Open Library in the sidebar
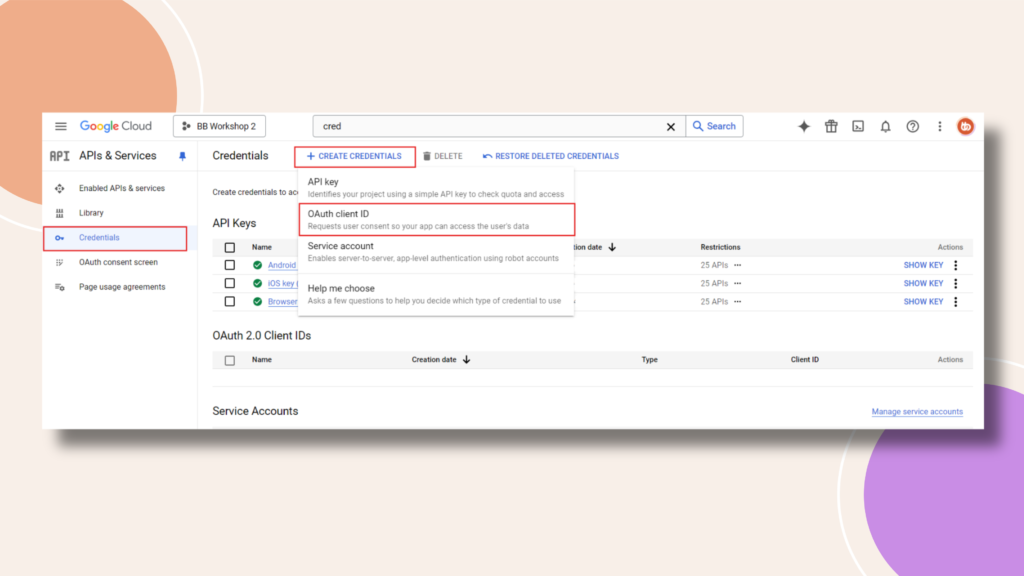1024x576 pixels. point(91,213)
